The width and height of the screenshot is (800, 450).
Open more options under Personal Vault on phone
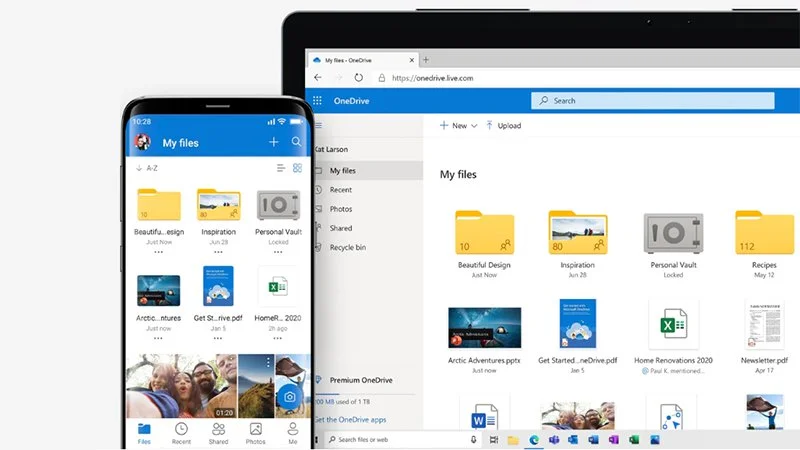(x=278, y=252)
